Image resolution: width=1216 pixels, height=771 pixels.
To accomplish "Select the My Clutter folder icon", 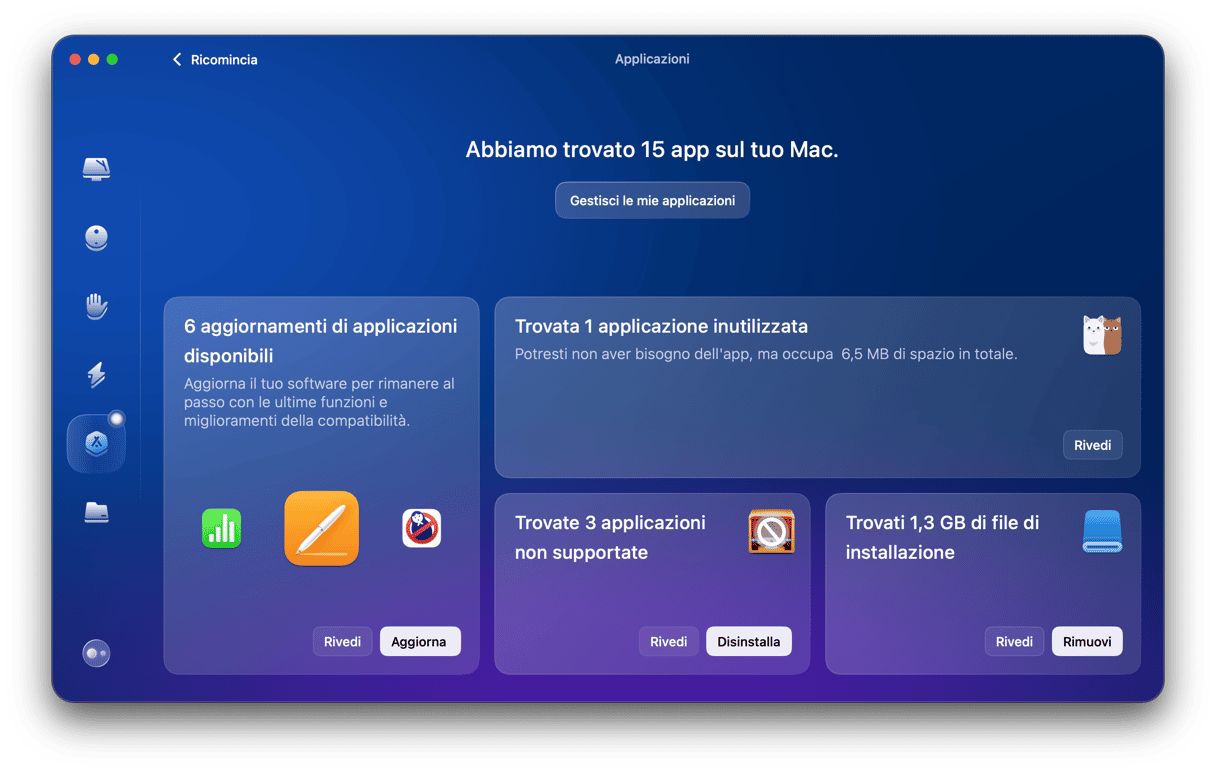I will coord(96,513).
